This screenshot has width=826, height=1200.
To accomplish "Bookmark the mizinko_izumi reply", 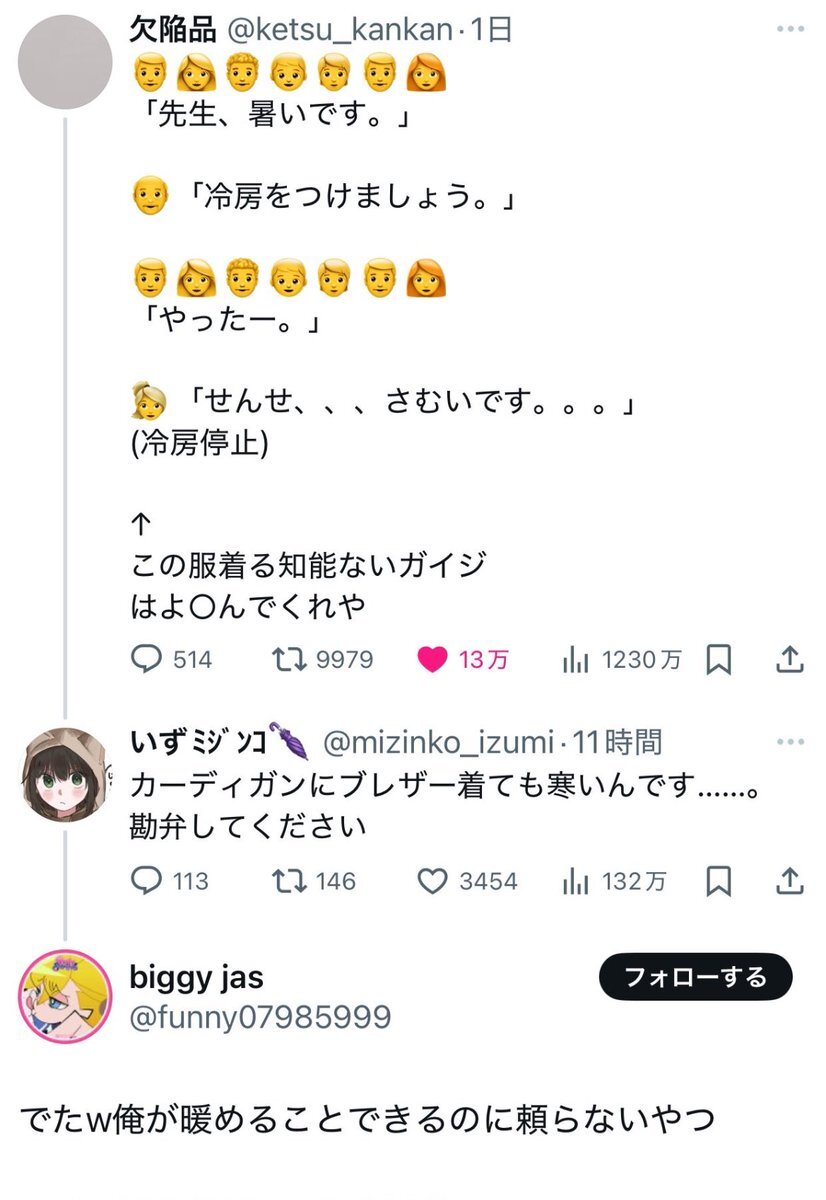I will pyautogui.click(x=719, y=881).
